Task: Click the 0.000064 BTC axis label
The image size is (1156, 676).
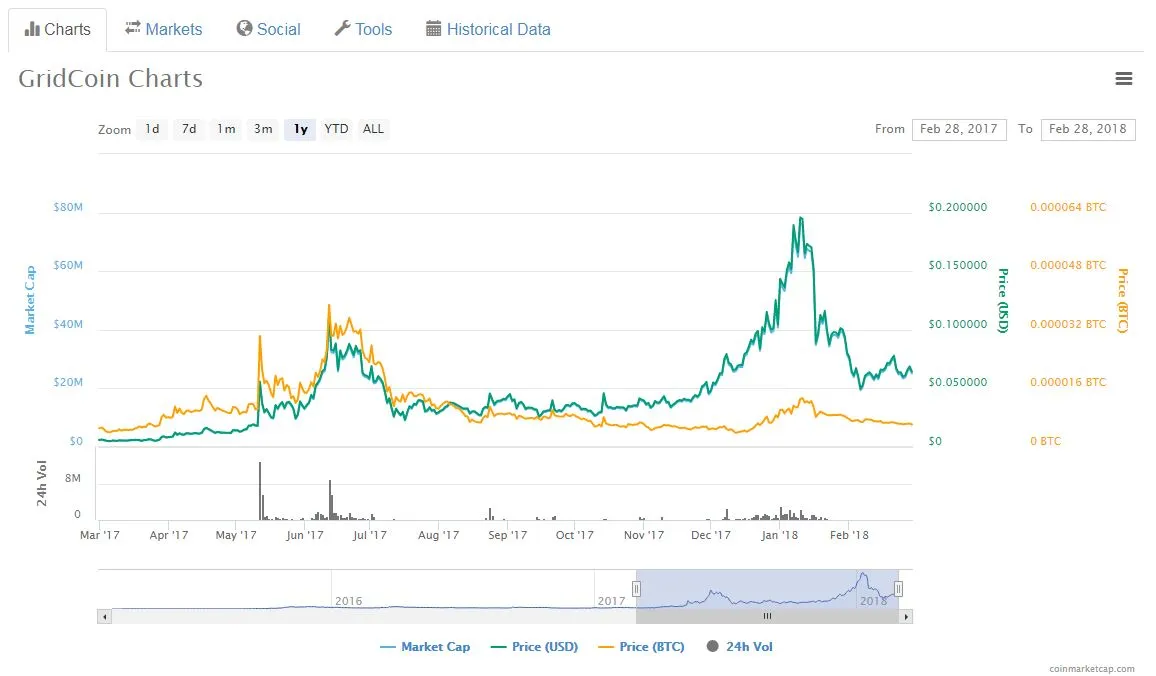Action: pyautogui.click(x=1068, y=207)
